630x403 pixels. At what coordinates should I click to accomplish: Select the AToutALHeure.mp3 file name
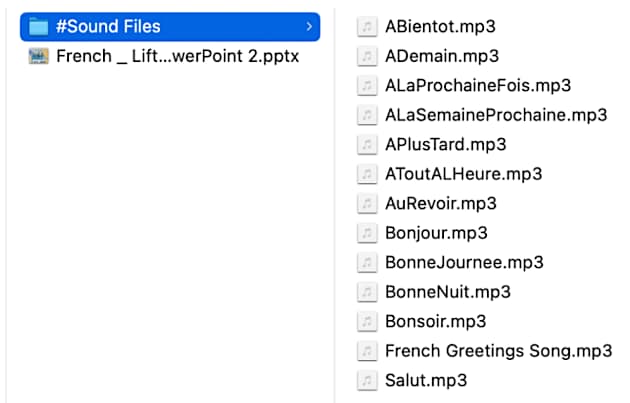coord(463,174)
